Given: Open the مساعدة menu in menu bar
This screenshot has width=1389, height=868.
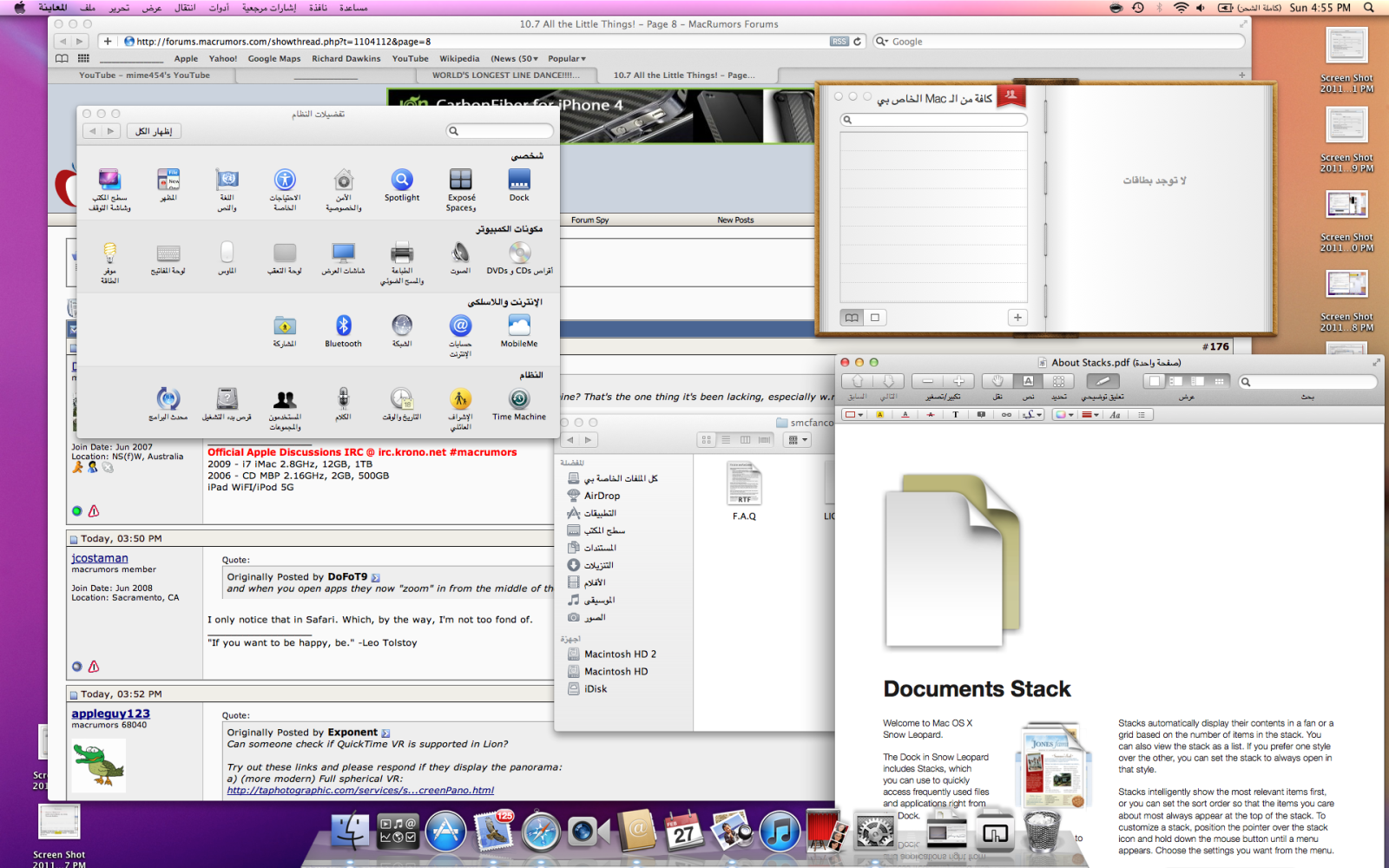Looking at the screenshot, I should 353,8.
